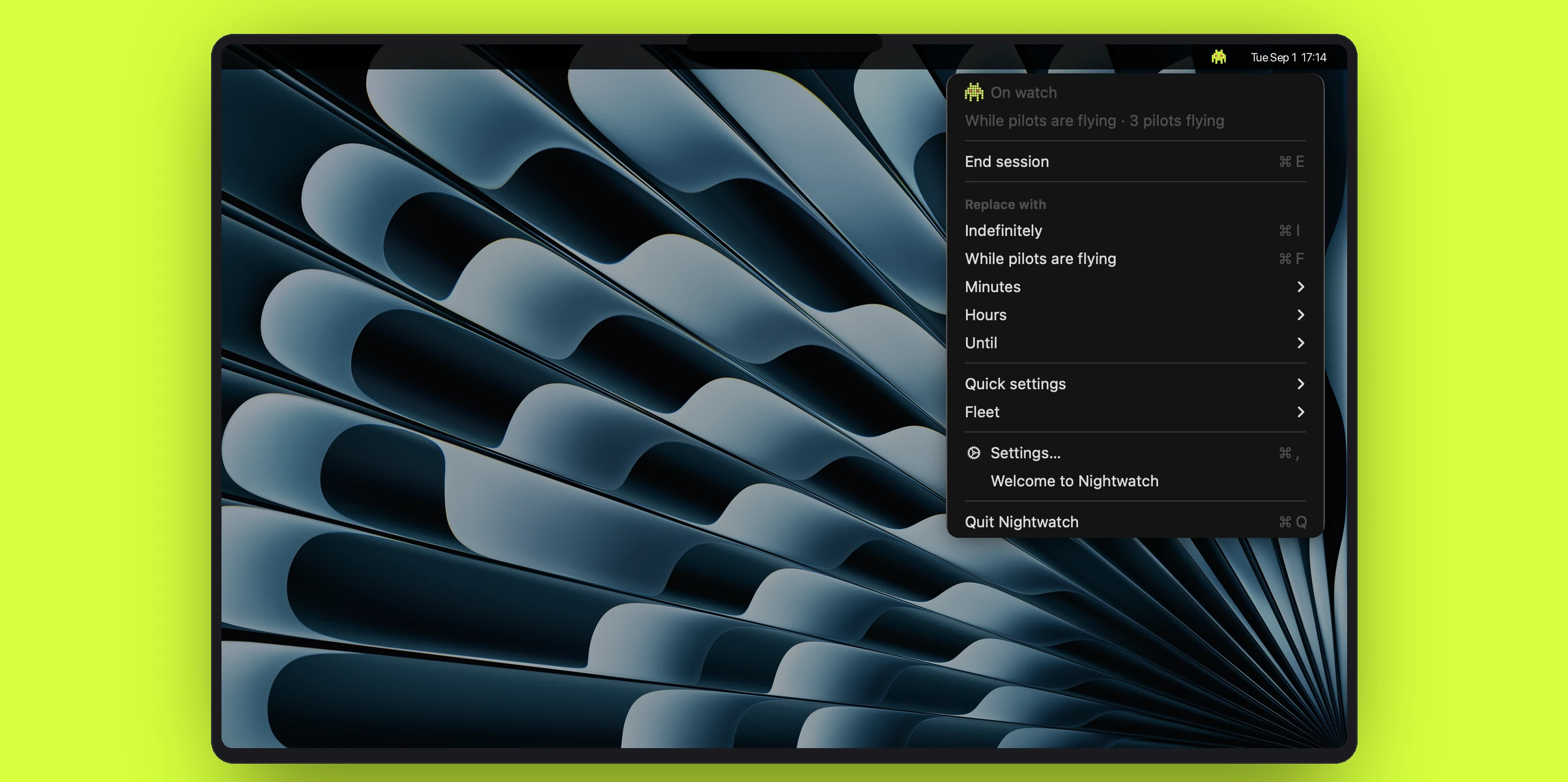Screen dimensions: 1568x782
Task: Open the Fleet submenu
Action: coord(1135,412)
